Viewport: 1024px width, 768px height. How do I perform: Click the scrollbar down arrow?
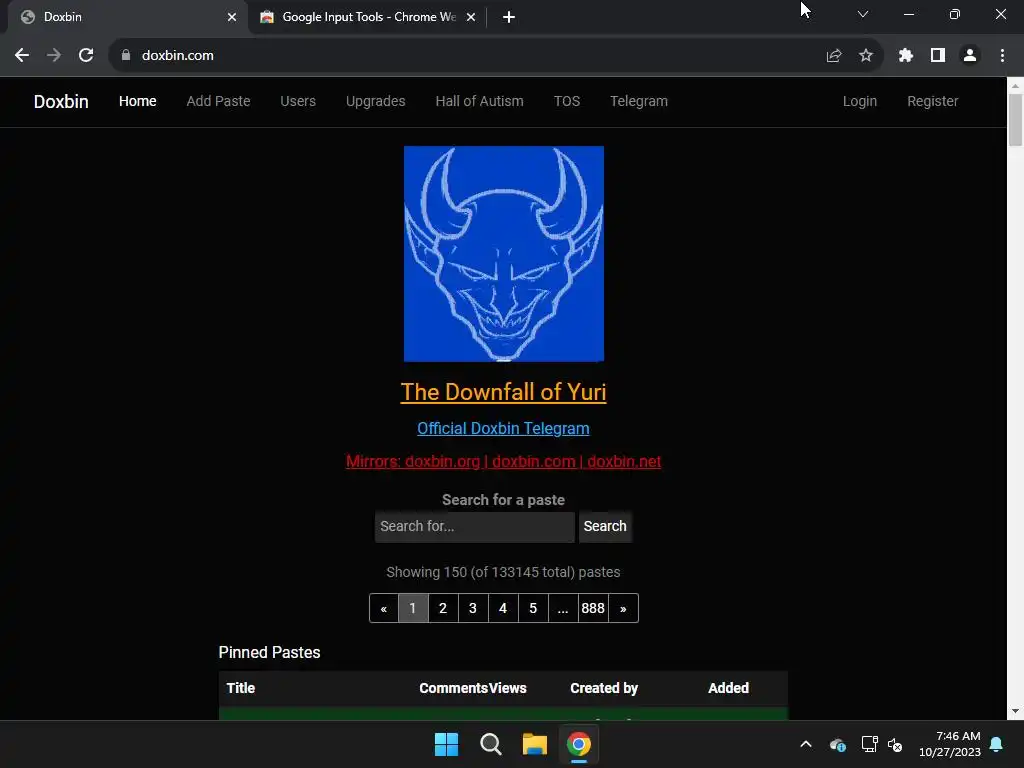(x=1015, y=711)
